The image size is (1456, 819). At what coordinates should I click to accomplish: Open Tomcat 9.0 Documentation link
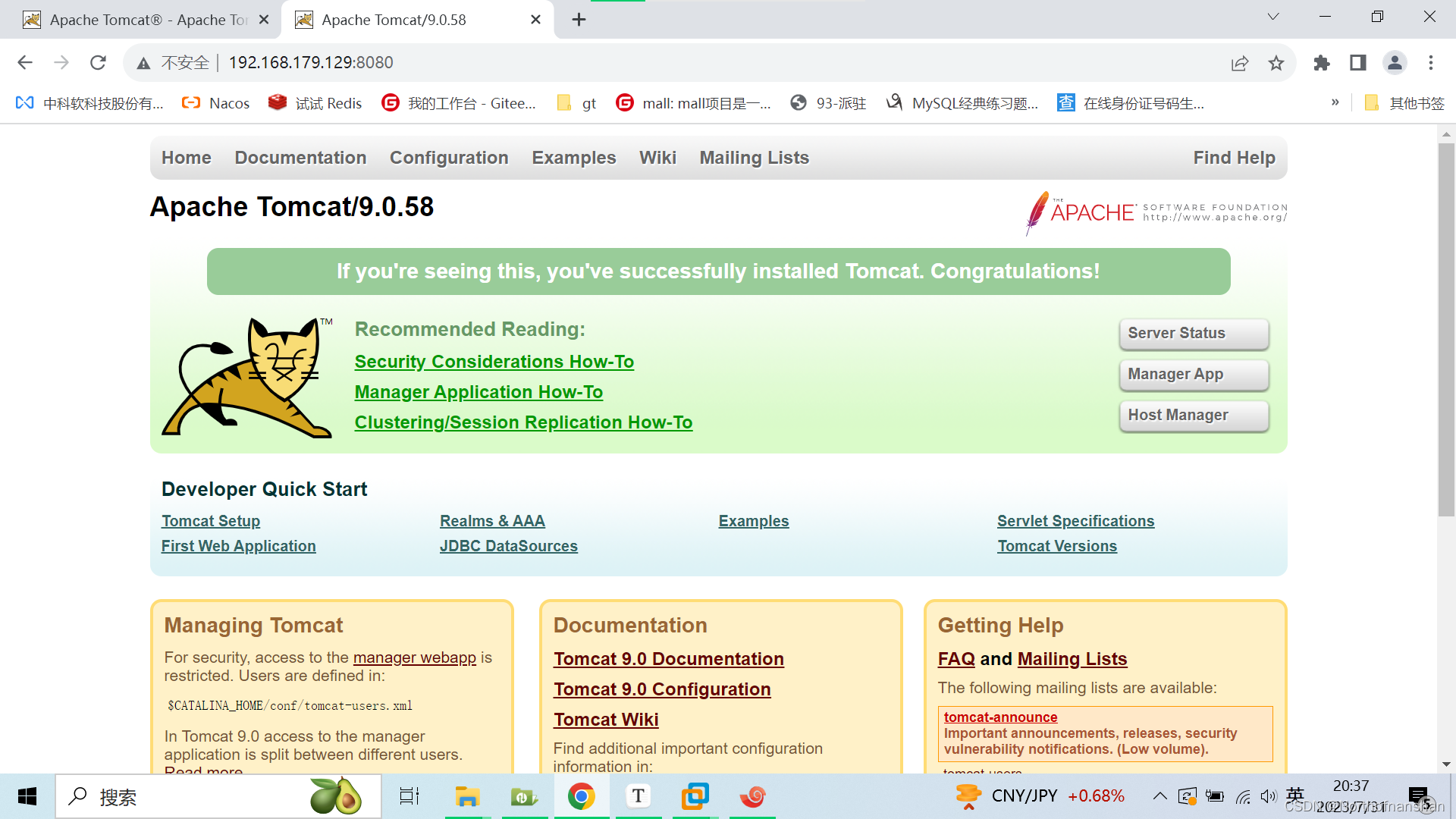[668, 659]
